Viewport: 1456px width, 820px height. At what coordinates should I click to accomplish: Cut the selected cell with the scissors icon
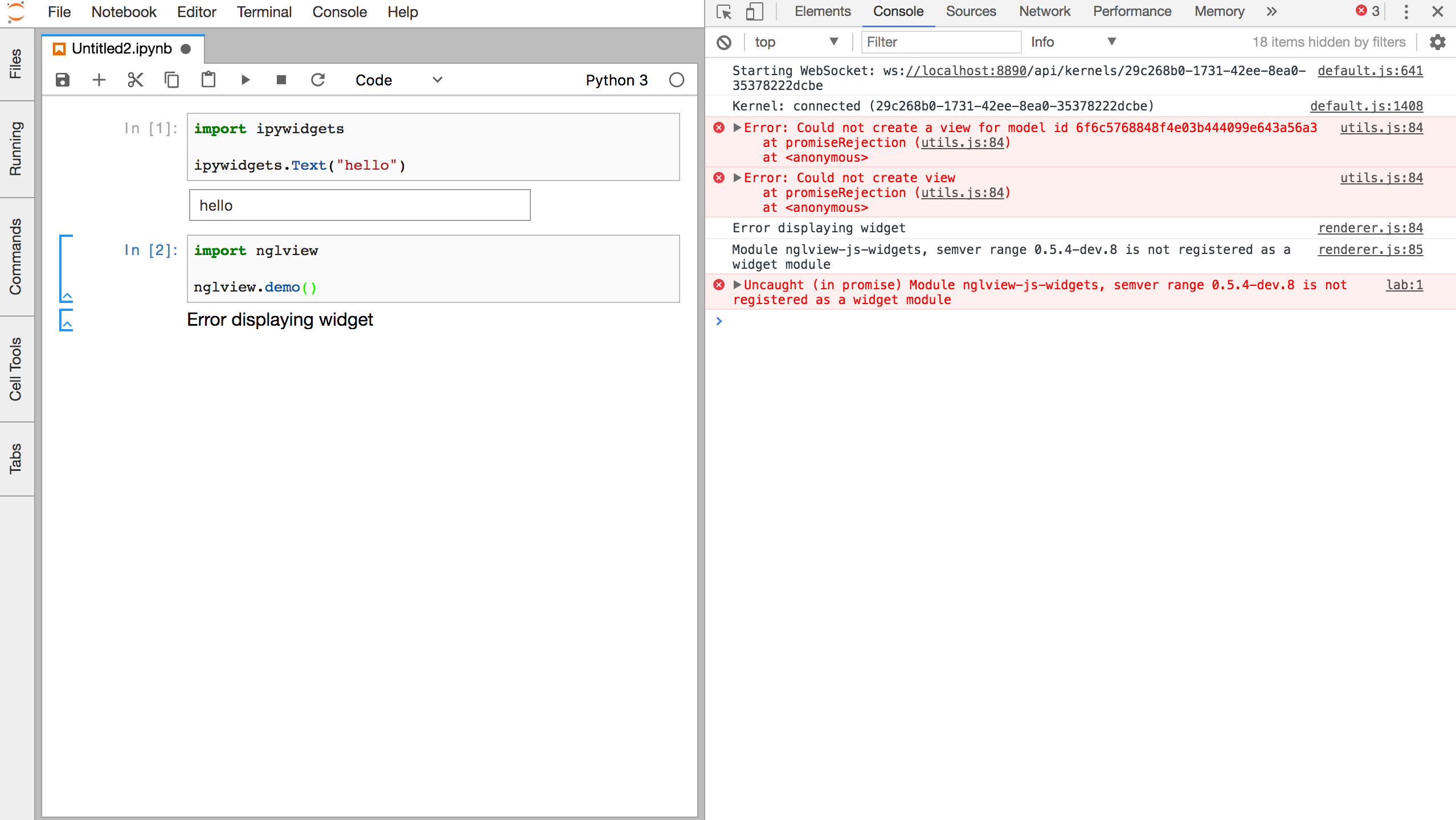tap(135, 80)
